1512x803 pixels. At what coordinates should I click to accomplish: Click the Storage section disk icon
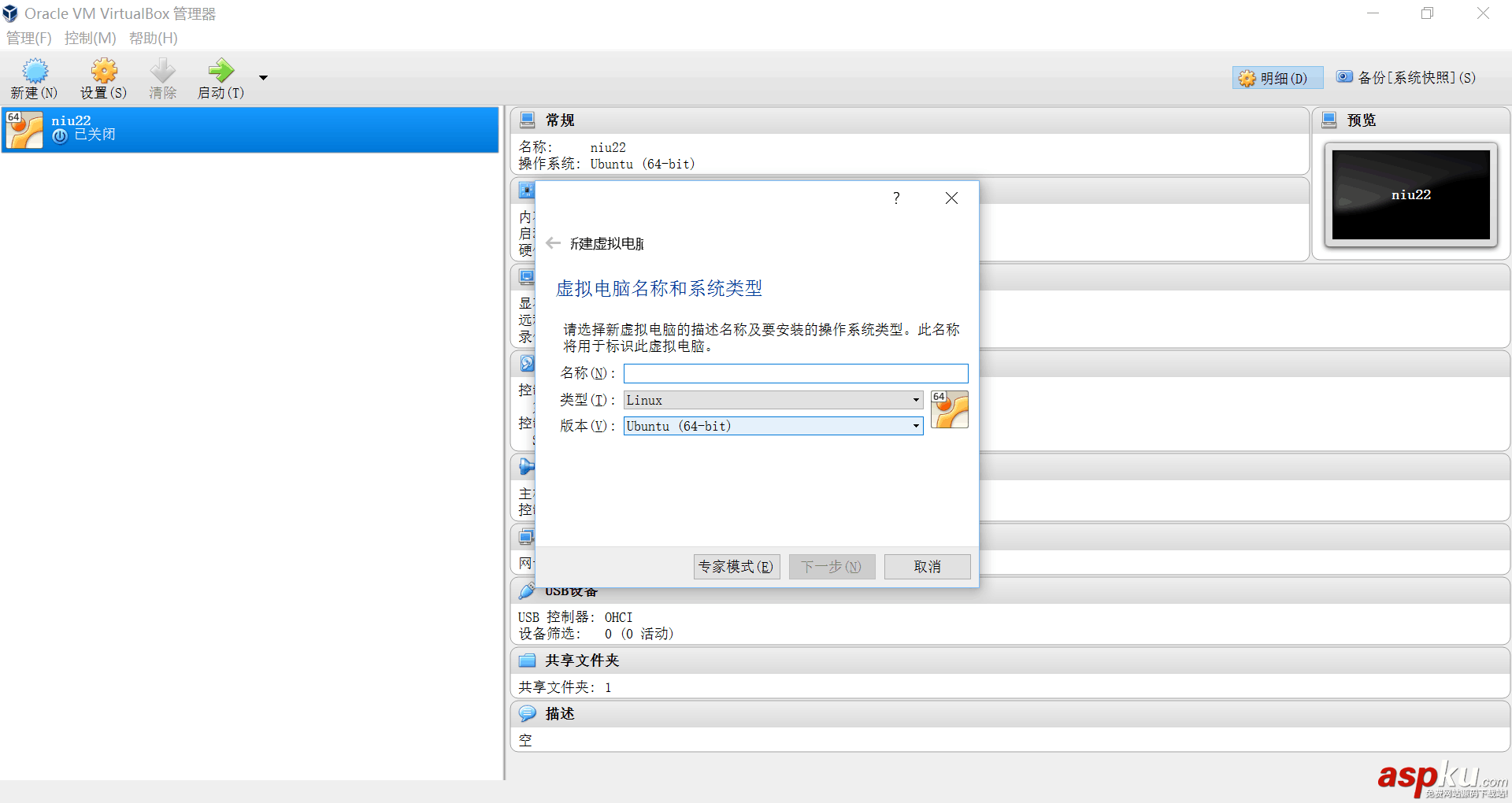pos(526,363)
